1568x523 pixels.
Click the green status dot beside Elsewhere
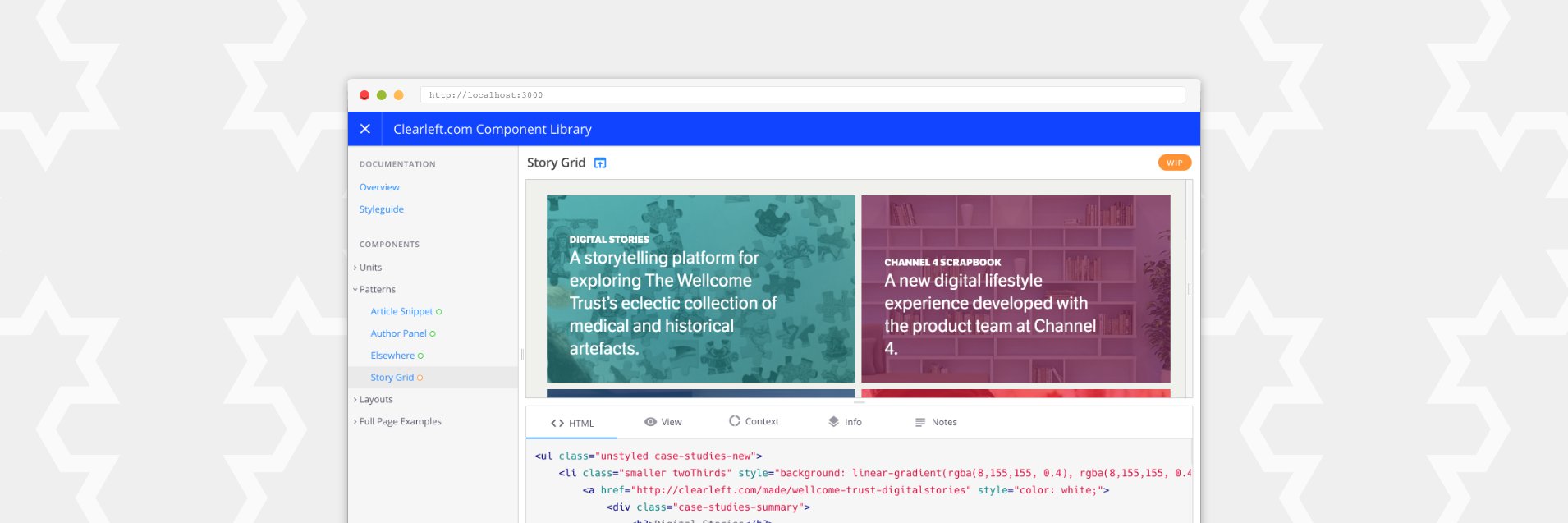point(421,356)
